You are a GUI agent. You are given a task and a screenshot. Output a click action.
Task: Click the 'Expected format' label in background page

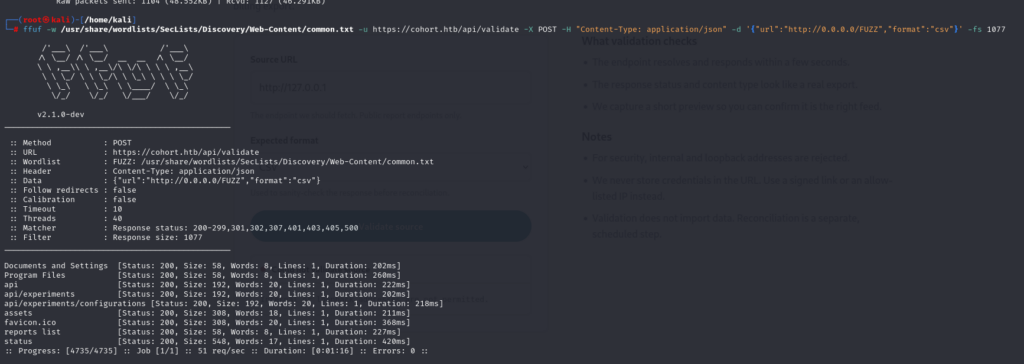tap(285, 141)
